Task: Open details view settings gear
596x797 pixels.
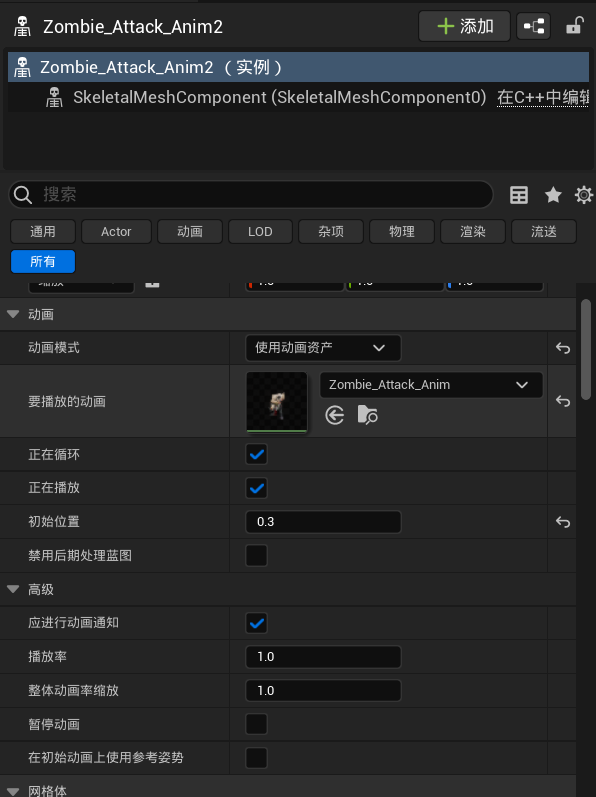Action: [x=584, y=195]
